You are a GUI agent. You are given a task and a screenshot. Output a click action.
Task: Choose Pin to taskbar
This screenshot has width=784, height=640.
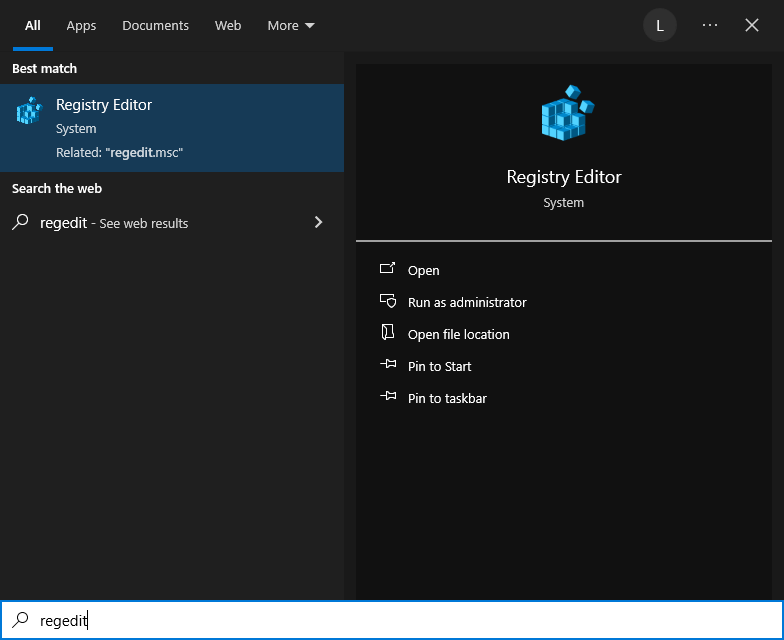click(x=447, y=398)
